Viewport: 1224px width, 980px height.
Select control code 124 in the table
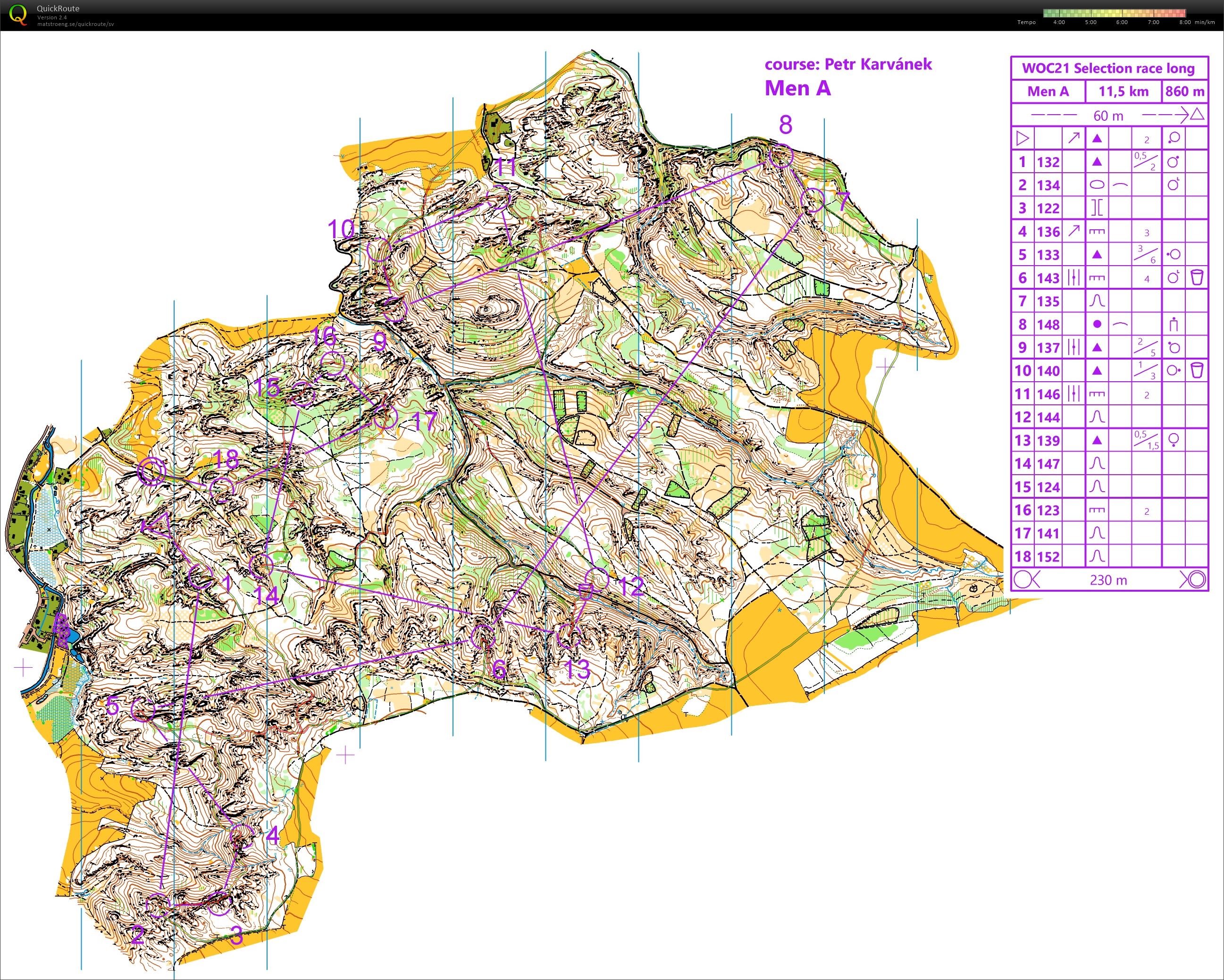1048,486
